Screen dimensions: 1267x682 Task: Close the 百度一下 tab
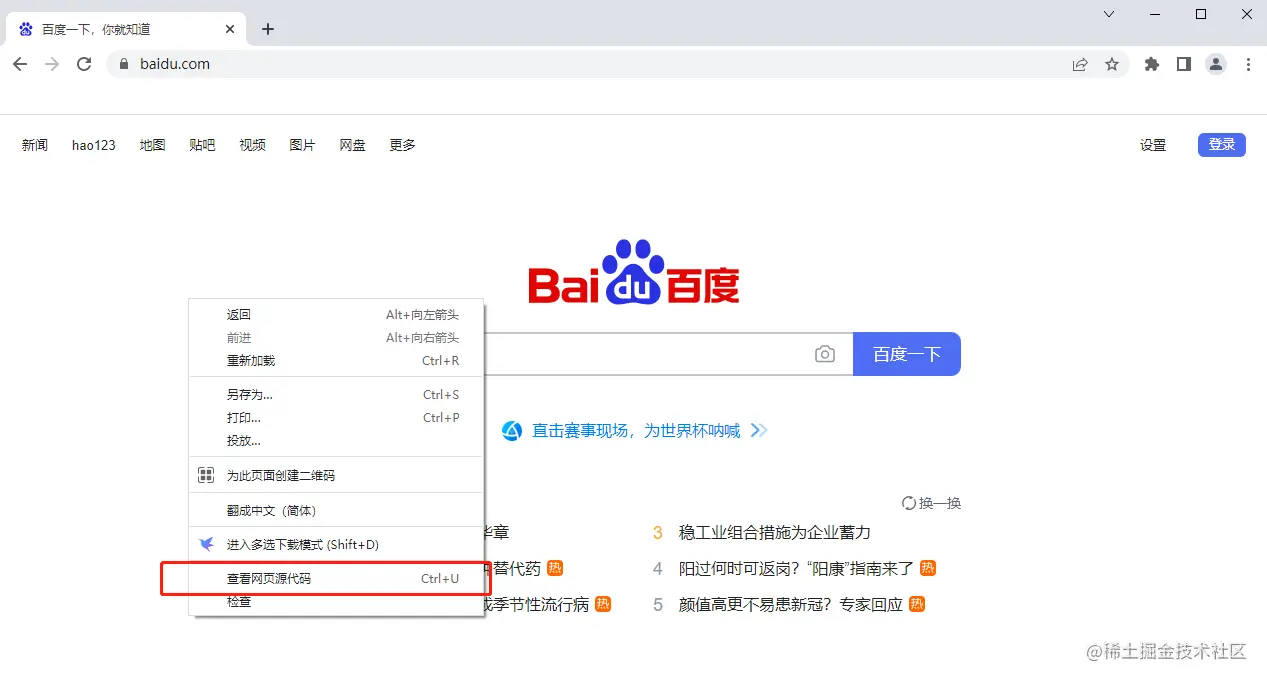pyautogui.click(x=229, y=29)
